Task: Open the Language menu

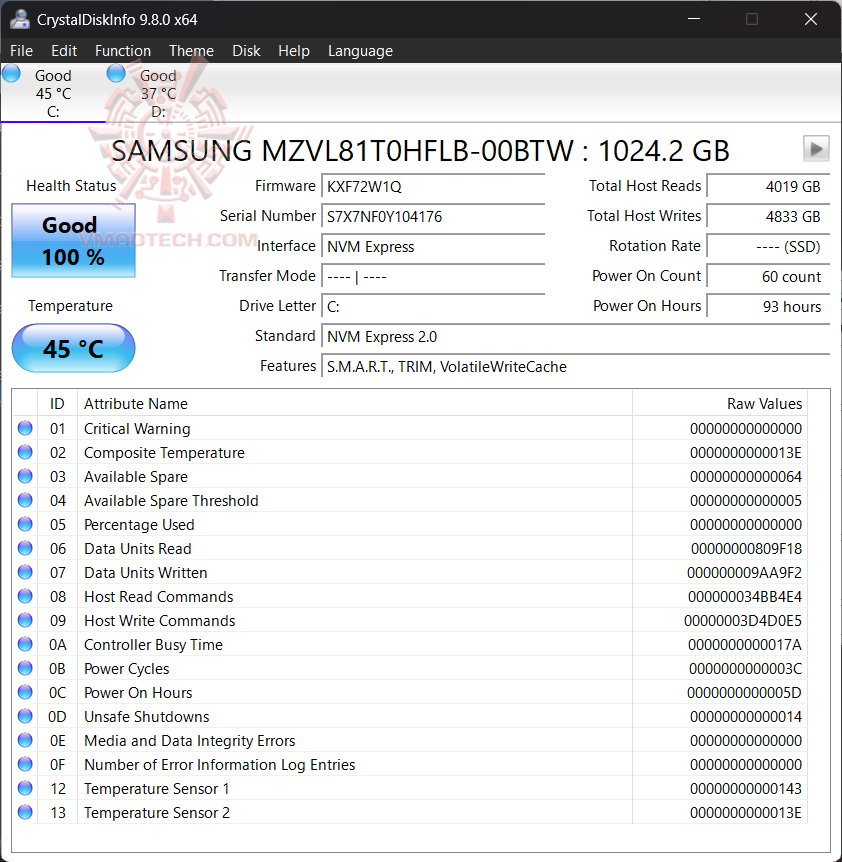Action: point(360,51)
